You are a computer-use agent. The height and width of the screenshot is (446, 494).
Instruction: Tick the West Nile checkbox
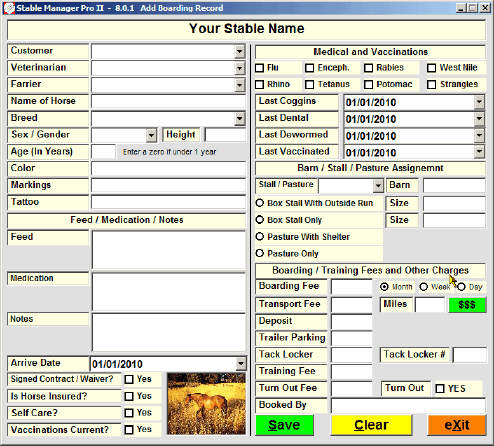[x=432, y=68]
